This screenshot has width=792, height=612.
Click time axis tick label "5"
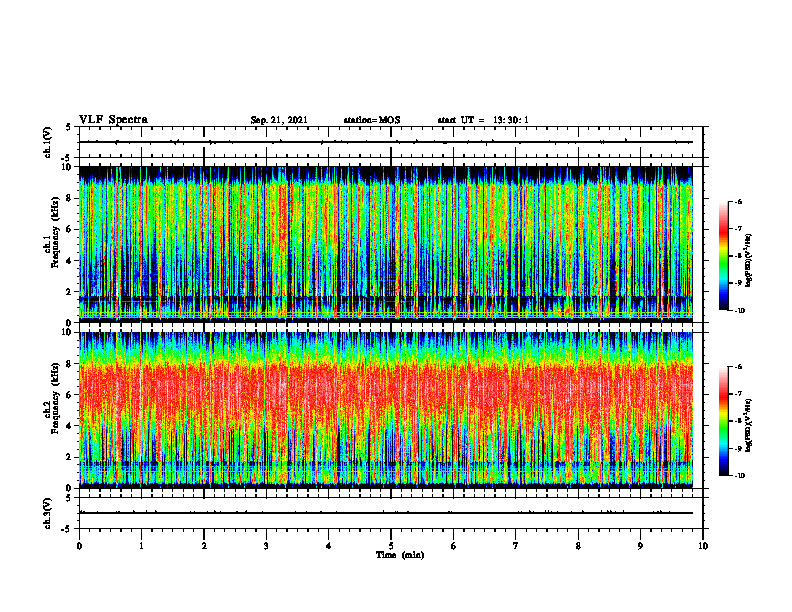pyautogui.click(x=391, y=546)
